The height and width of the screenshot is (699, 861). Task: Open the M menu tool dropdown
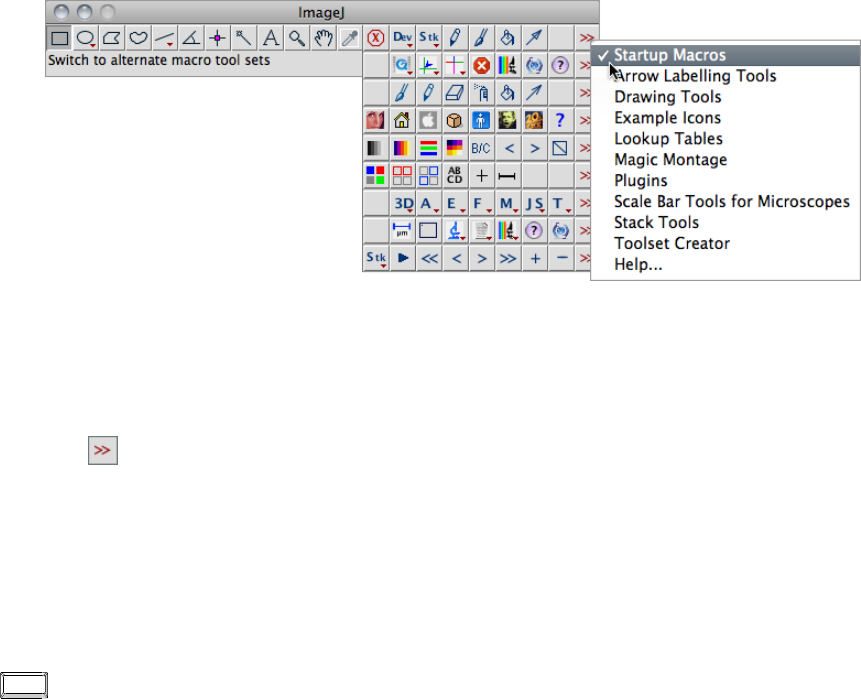[507, 203]
